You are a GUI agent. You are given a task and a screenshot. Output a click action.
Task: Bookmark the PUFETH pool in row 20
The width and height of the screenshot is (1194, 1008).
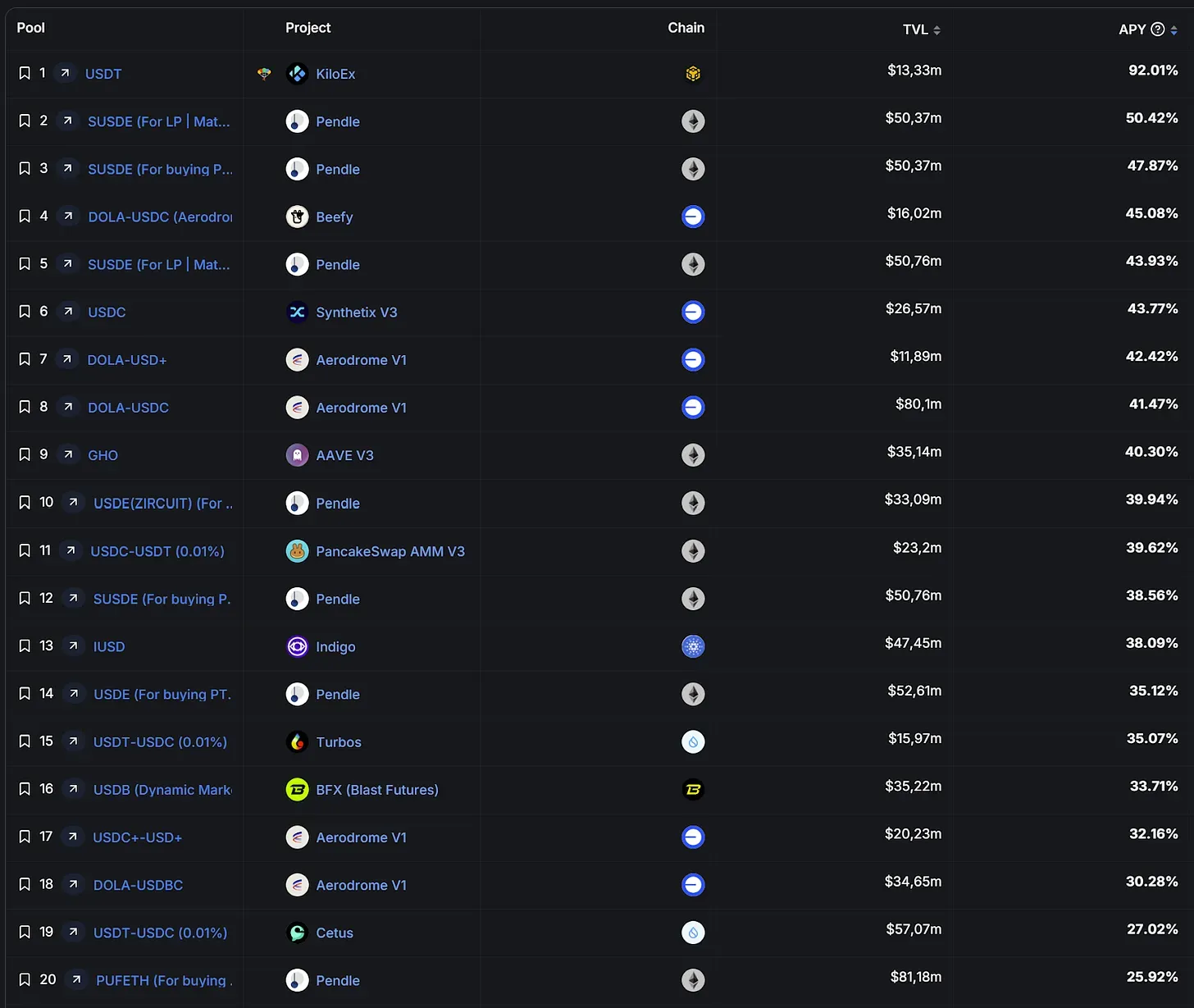tap(25, 980)
